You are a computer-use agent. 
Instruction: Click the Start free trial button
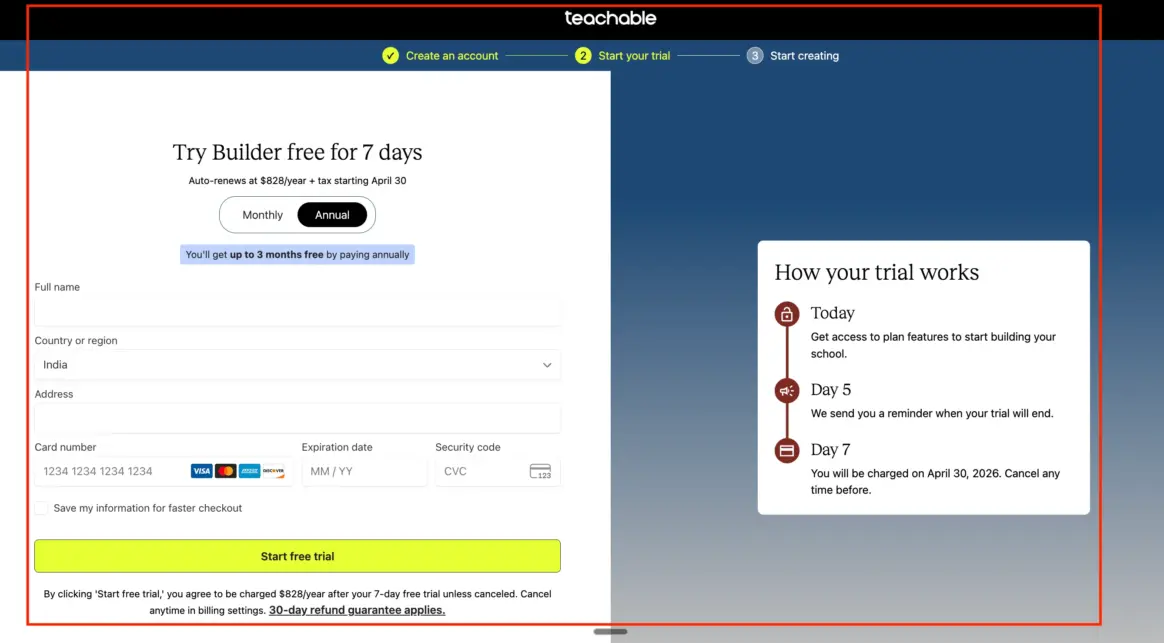point(297,556)
